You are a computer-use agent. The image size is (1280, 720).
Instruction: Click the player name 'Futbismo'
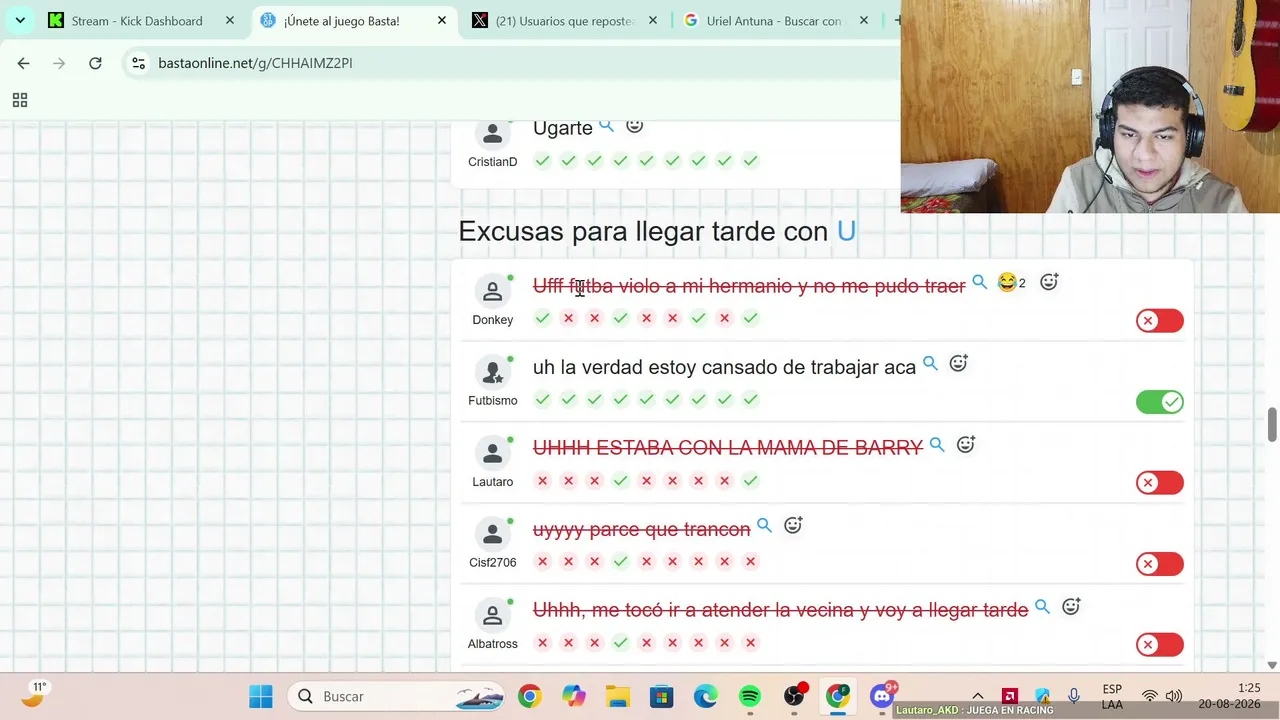coord(493,401)
